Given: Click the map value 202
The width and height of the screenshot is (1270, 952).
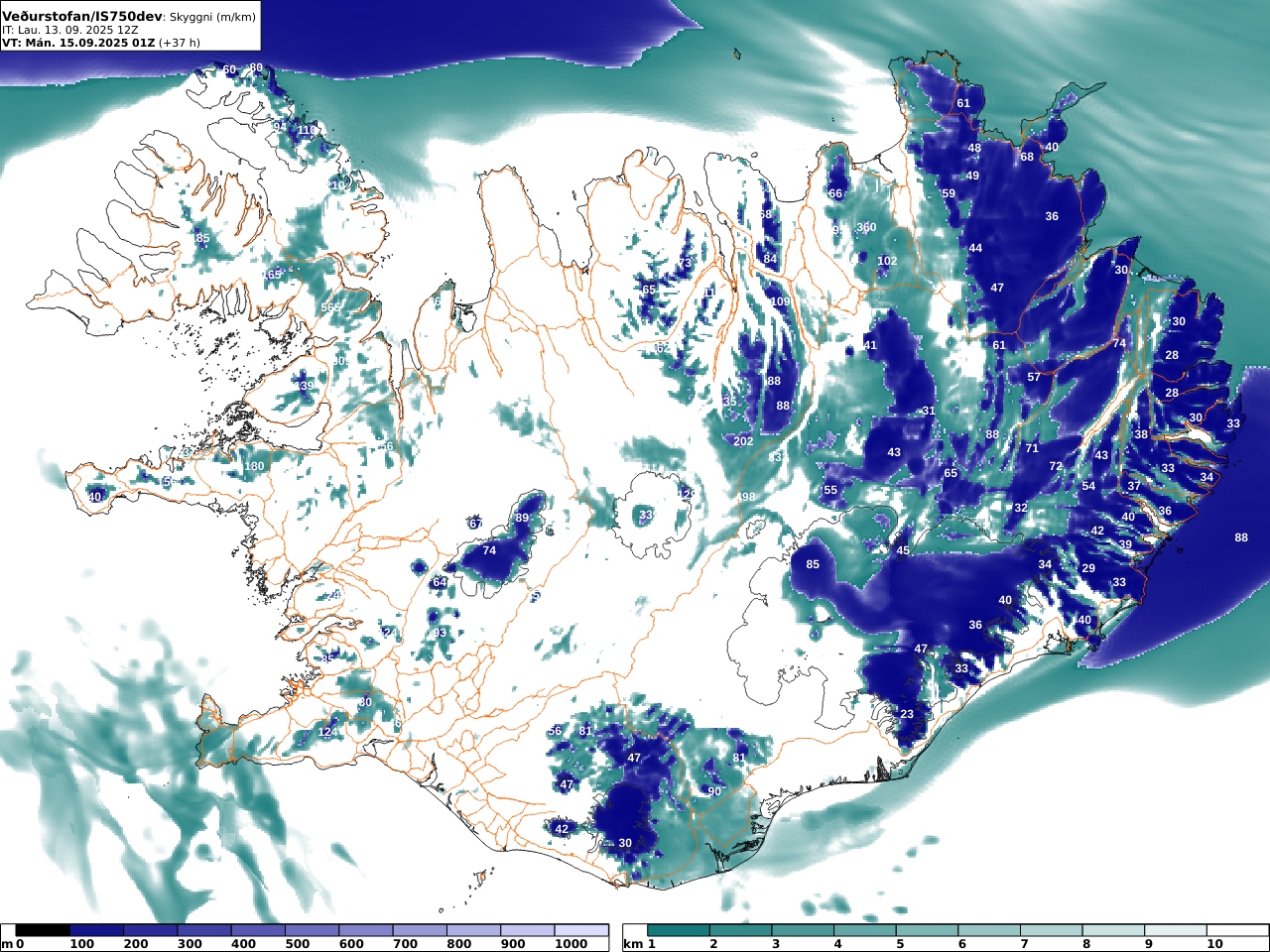Looking at the screenshot, I should pyautogui.click(x=743, y=441).
